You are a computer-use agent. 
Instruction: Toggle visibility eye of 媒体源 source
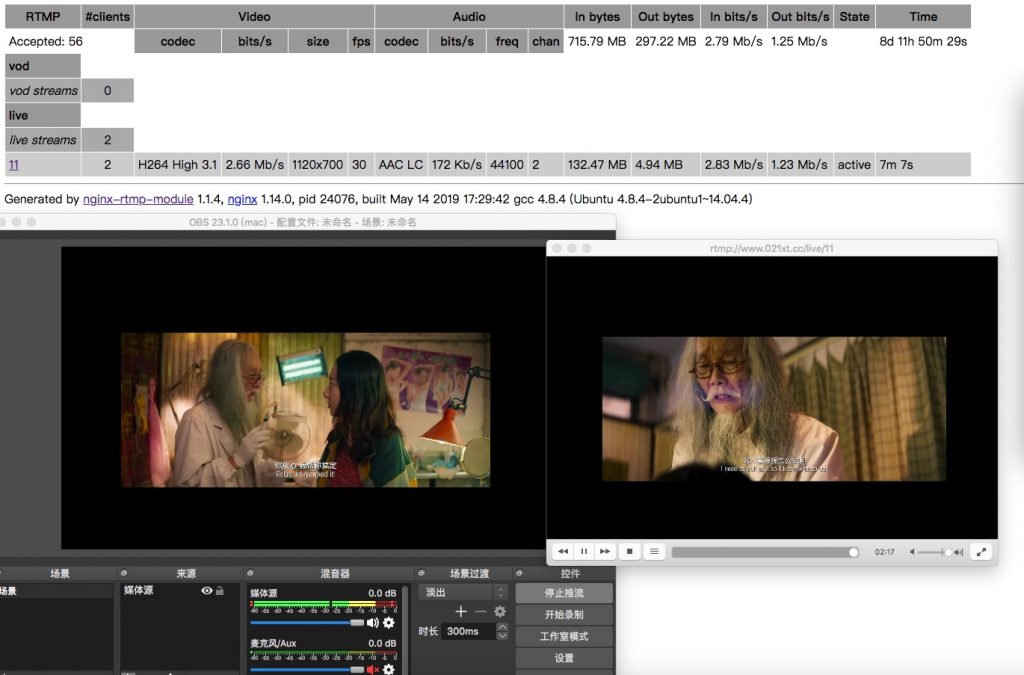click(206, 590)
